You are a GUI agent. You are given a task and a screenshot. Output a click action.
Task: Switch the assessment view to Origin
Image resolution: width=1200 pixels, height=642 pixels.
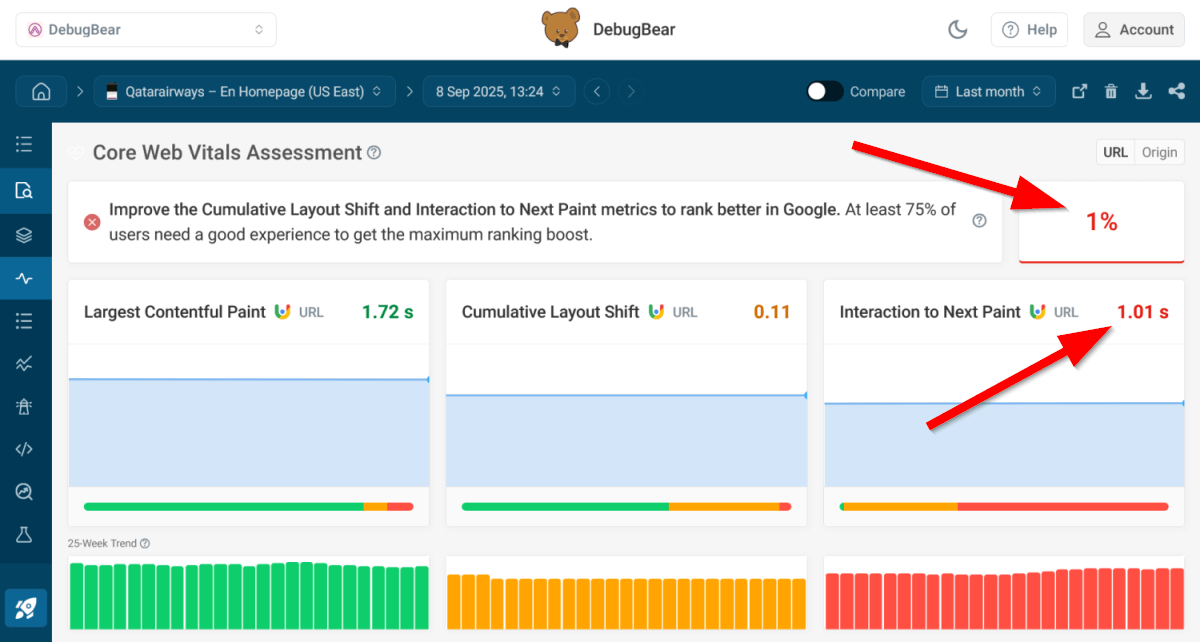pyautogui.click(x=1159, y=153)
